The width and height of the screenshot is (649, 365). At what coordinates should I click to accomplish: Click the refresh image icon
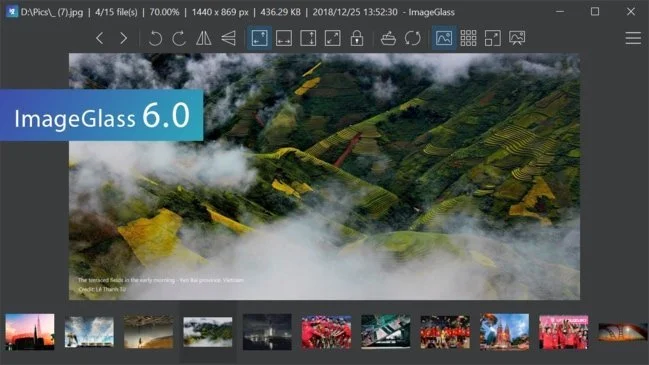413,38
